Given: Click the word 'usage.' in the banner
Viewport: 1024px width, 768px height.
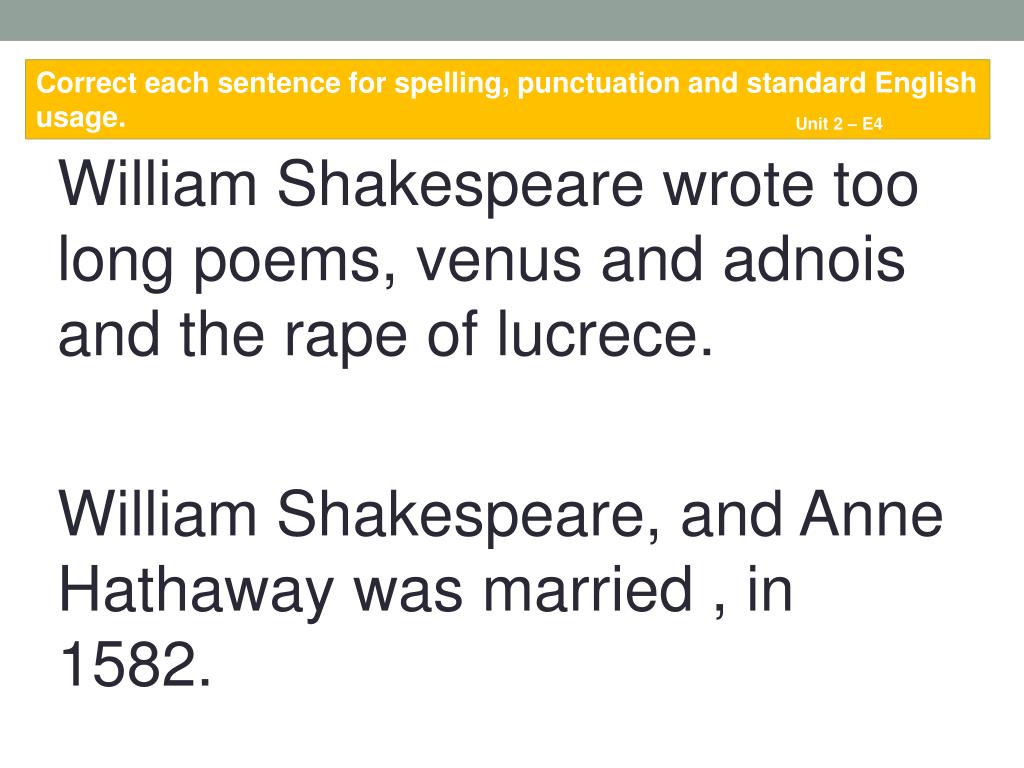Looking at the screenshot, I should pyautogui.click(x=80, y=119).
